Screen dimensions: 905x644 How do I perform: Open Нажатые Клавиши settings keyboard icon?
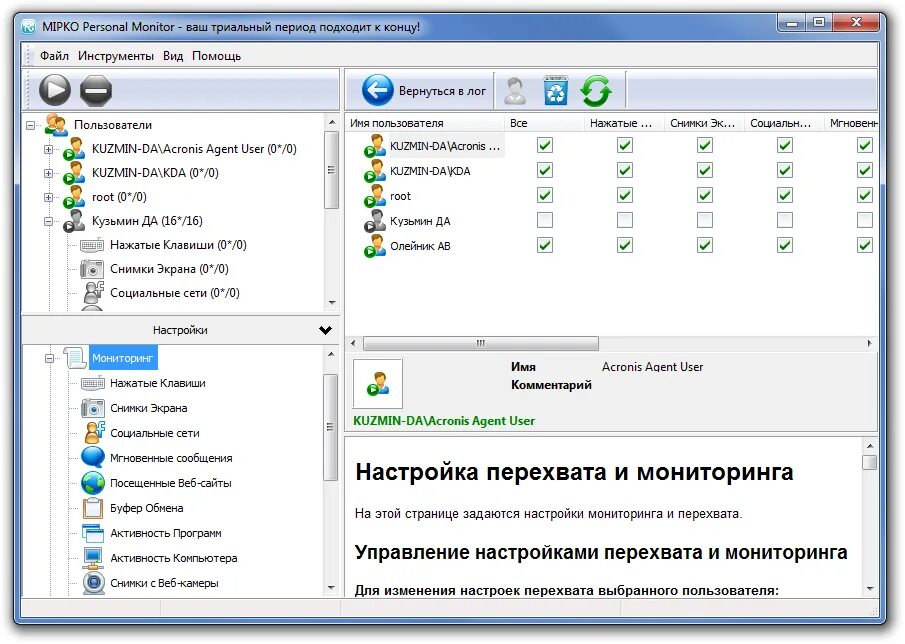click(x=92, y=383)
